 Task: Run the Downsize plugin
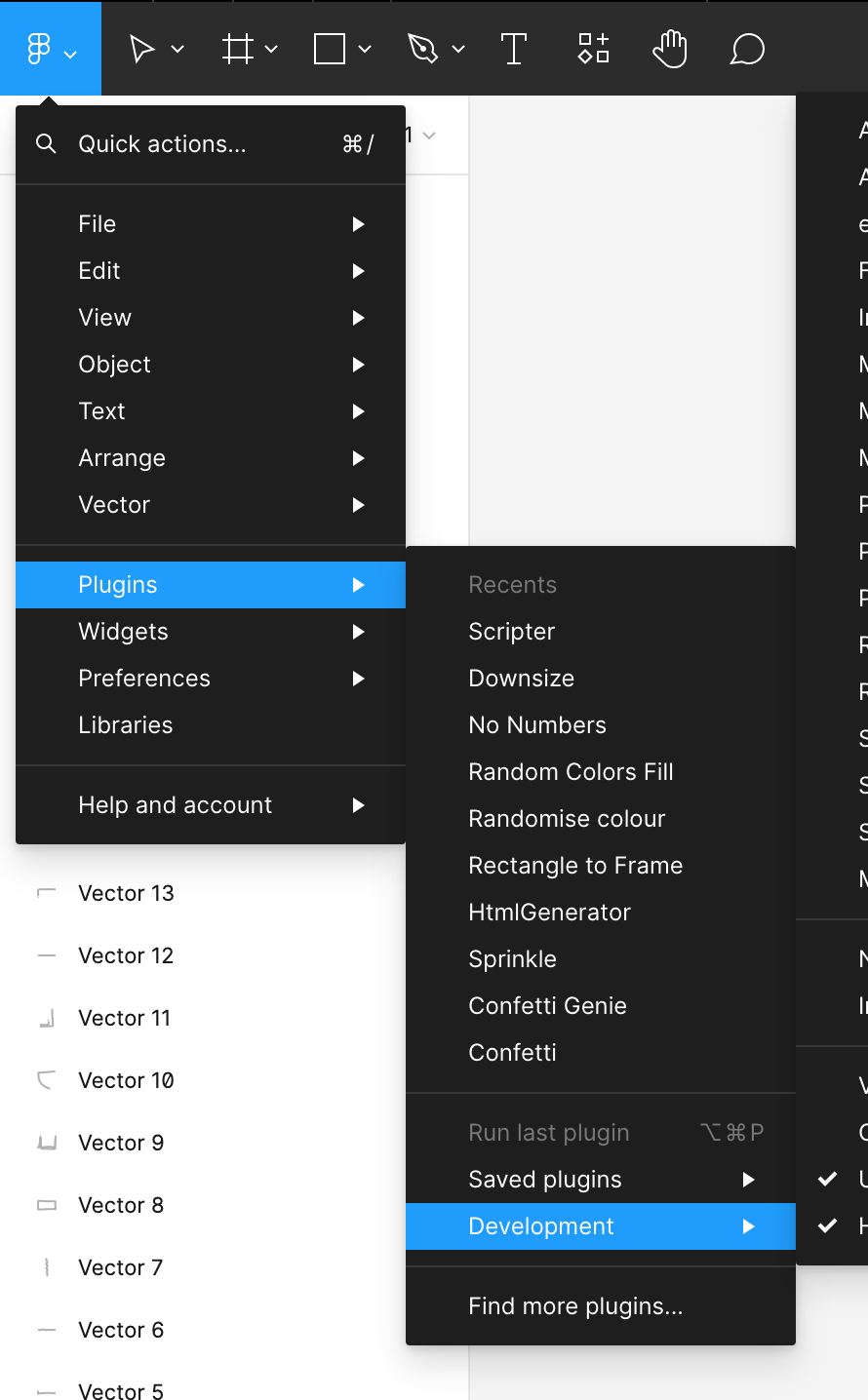601,679
